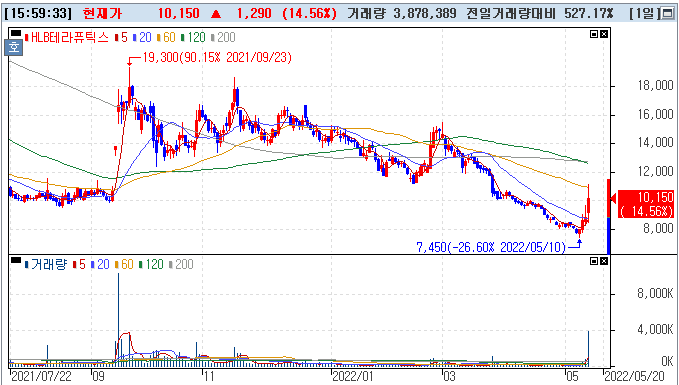This screenshot has width=679, height=385.
Task: Click the red up-triangle indicator
Action: pyautogui.click(x=216, y=14)
